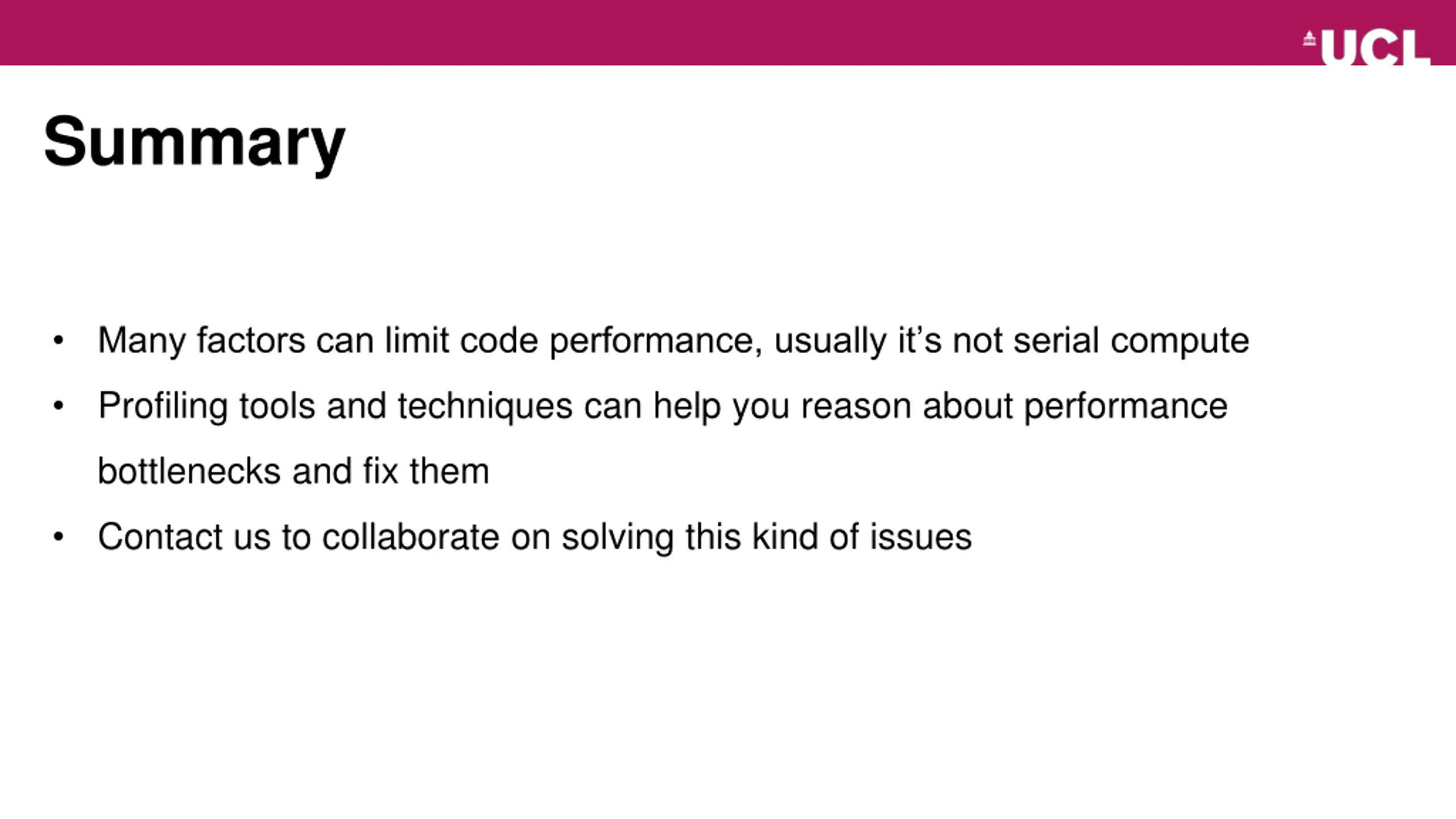Select the Summary slide title
This screenshot has height=819, width=1456.
click(195, 141)
